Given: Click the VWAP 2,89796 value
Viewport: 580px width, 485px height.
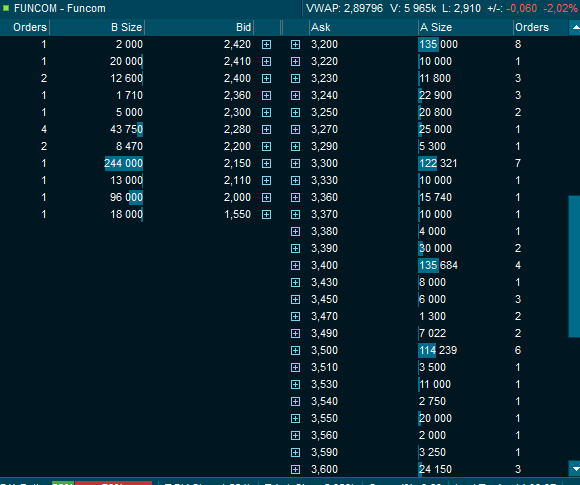Looking at the screenshot, I should [x=344, y=8].
